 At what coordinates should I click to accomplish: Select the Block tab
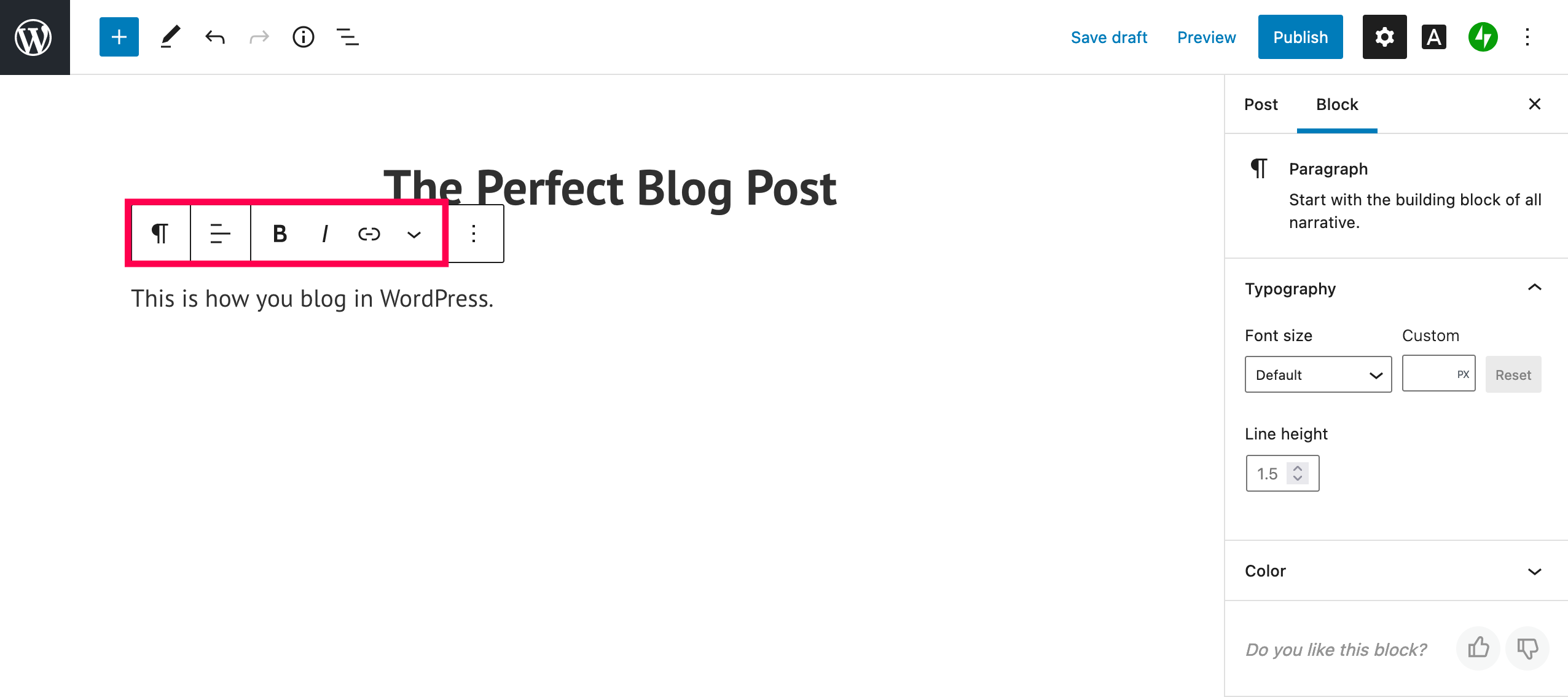point(1337,104)
